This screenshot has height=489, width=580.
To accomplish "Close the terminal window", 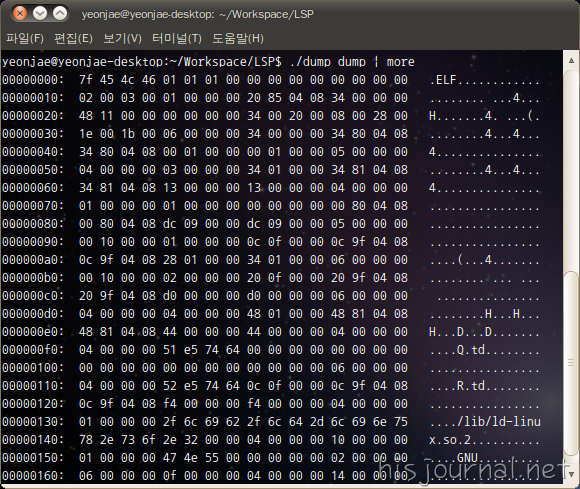I will coord(20,14).
